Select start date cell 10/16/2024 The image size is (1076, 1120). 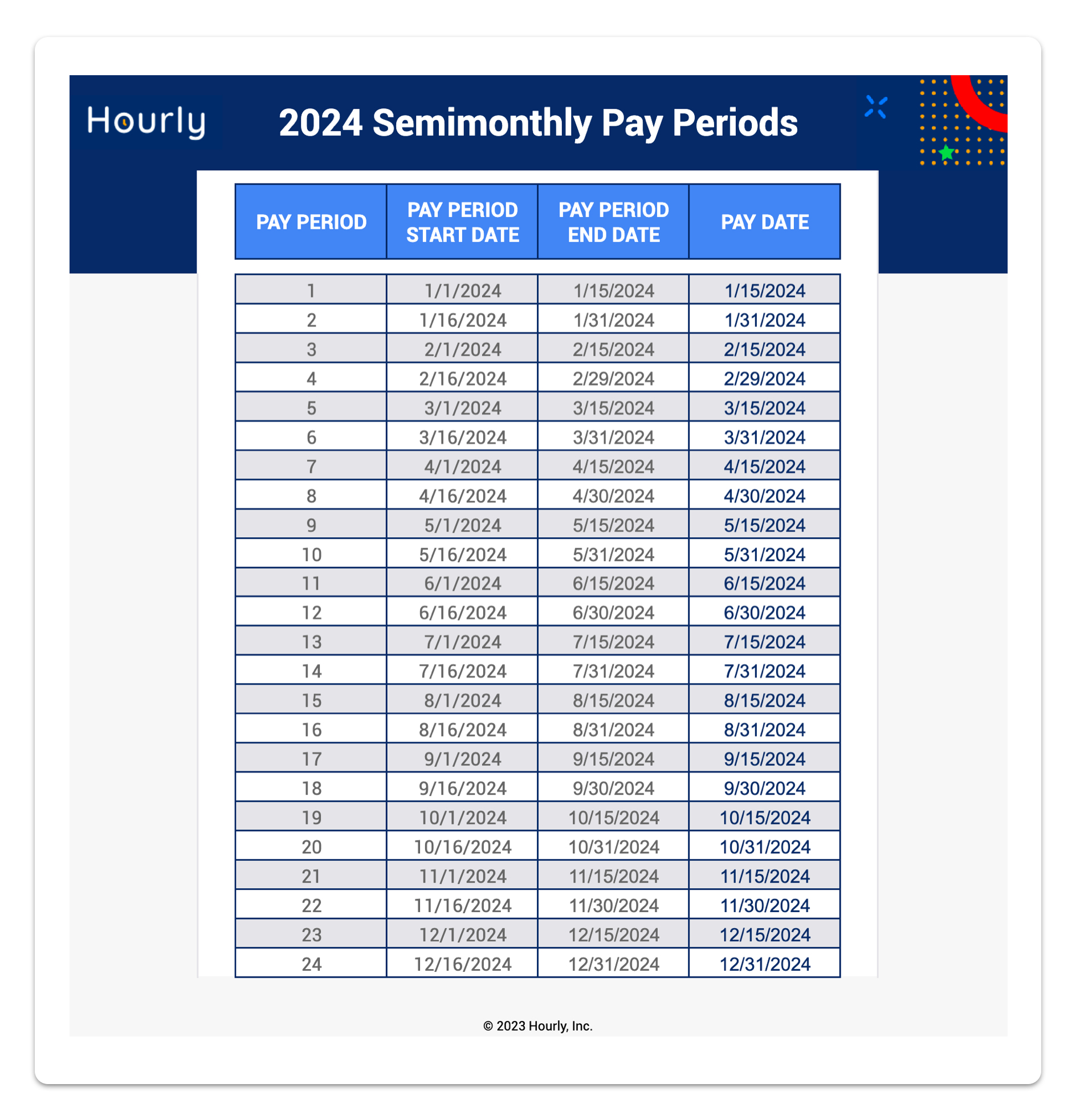pos(462,847)
